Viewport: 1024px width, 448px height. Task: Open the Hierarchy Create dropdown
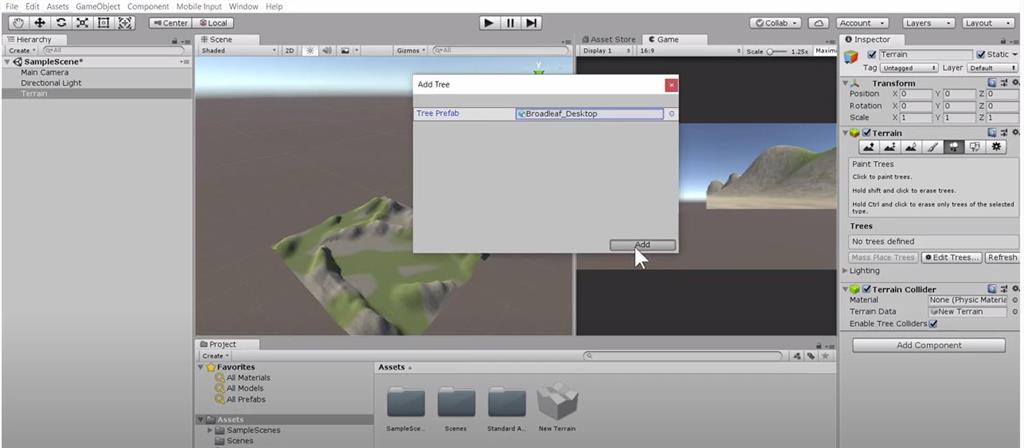click(21, 50)
